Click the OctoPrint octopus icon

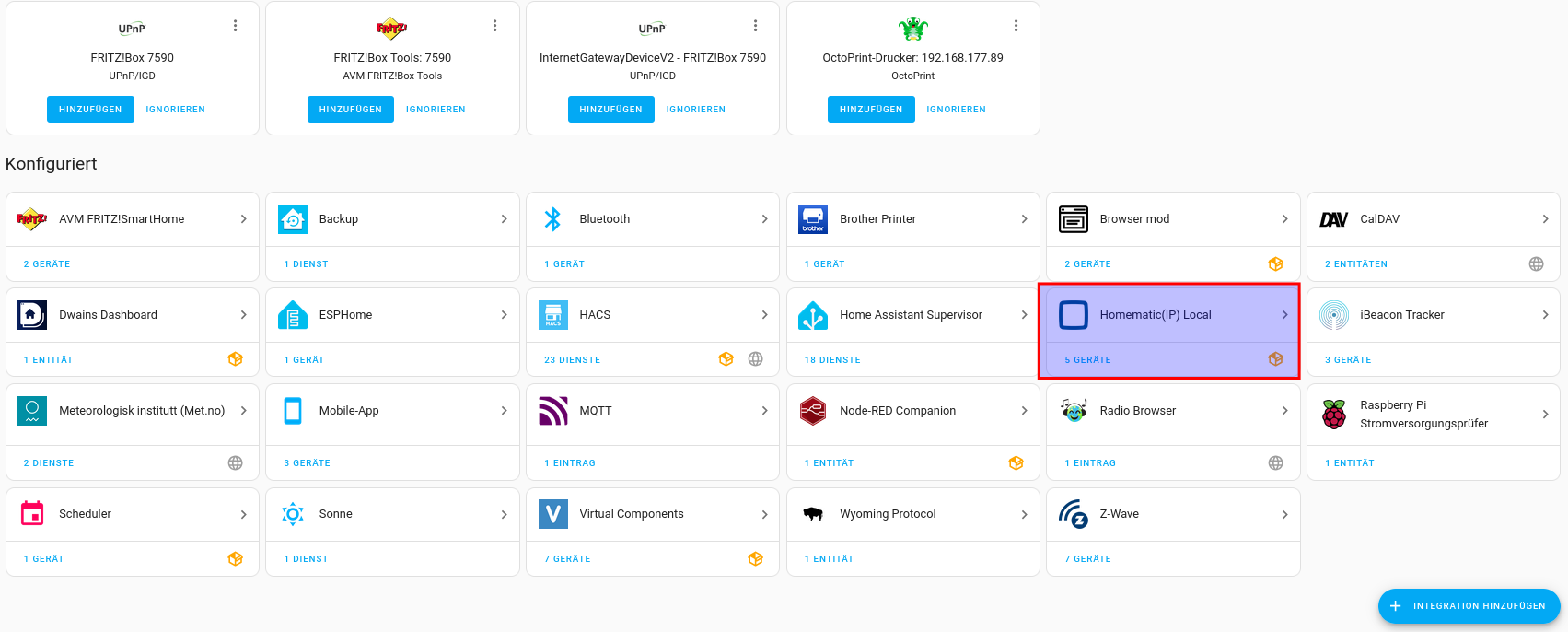tap(912, 29)
